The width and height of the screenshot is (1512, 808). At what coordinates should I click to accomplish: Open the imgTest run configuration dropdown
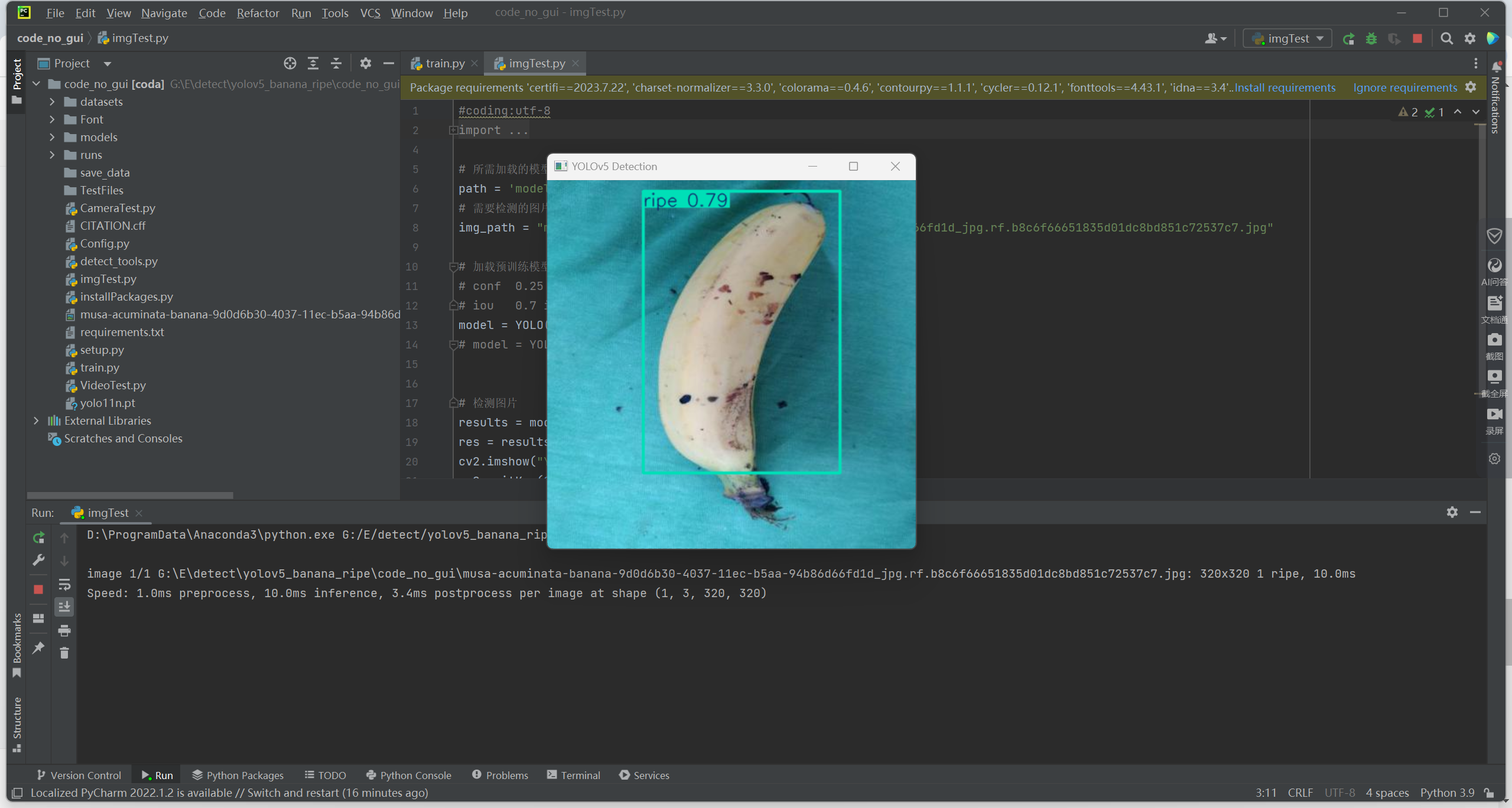tap(1287, 39)
